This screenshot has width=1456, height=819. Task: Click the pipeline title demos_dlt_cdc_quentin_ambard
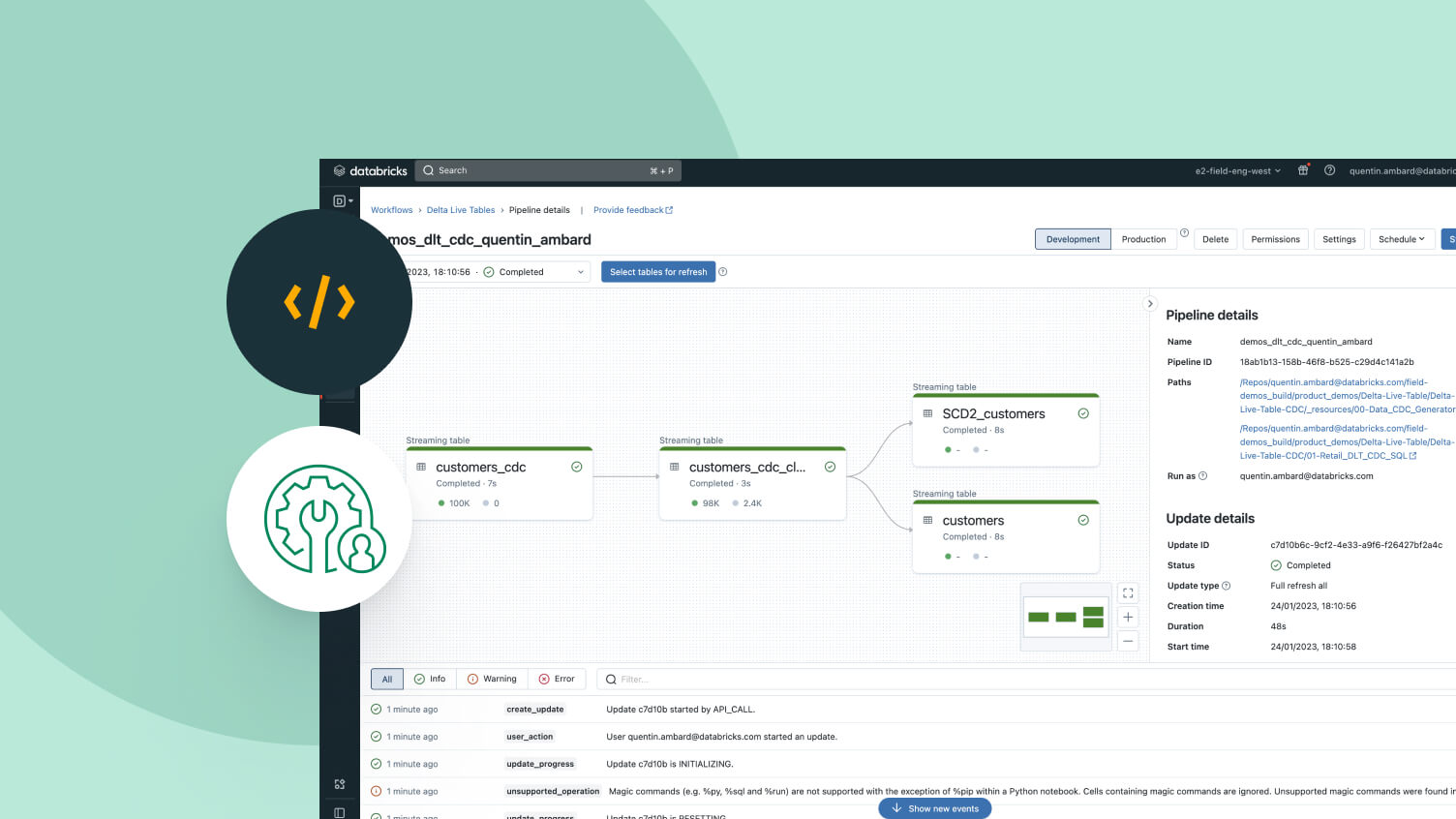[490, 240]
